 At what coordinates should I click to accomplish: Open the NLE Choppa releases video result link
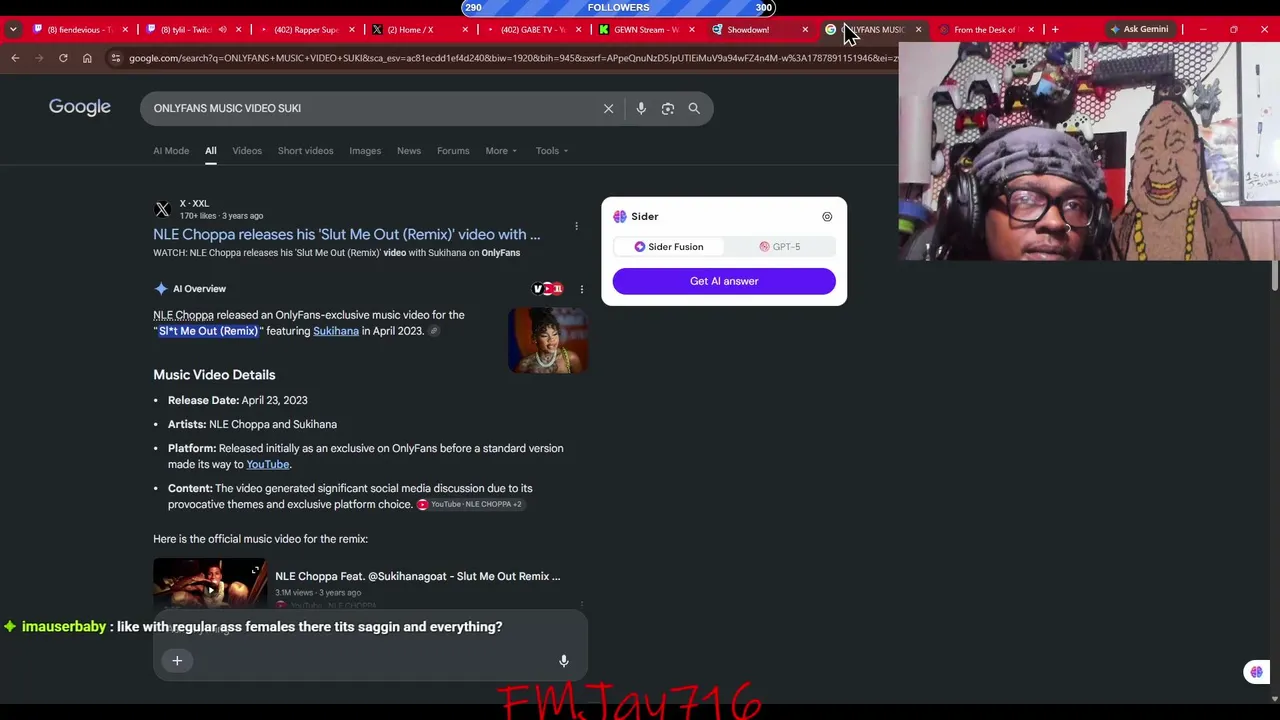click(x=346, y=234)
